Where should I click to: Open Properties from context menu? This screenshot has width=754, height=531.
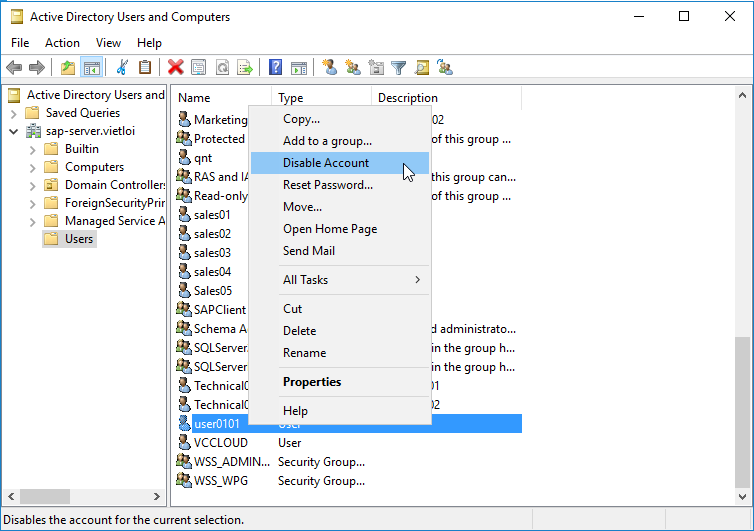coord(339,381)
